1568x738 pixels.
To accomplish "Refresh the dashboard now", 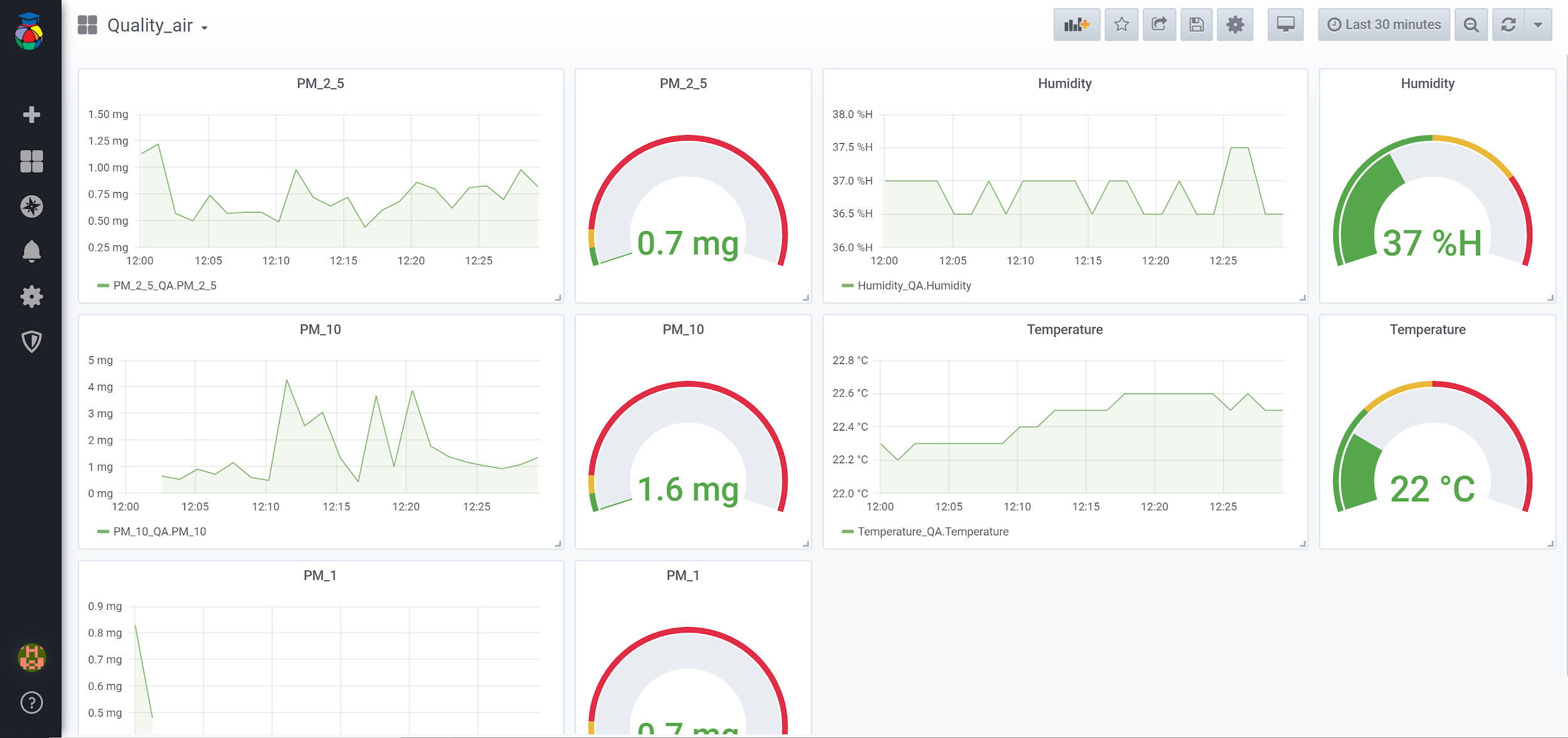I will coord(1508,24).
